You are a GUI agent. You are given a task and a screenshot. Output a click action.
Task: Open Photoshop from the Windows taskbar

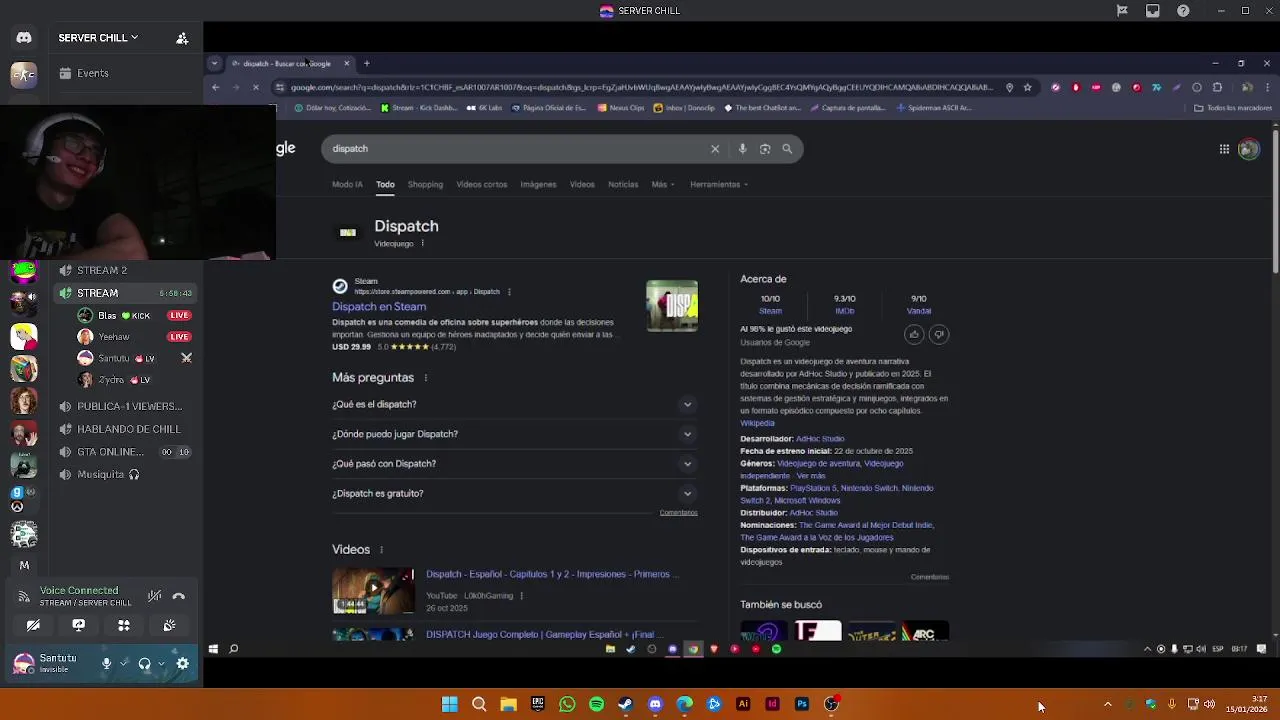pyautogui.click(x=802, y=704)
